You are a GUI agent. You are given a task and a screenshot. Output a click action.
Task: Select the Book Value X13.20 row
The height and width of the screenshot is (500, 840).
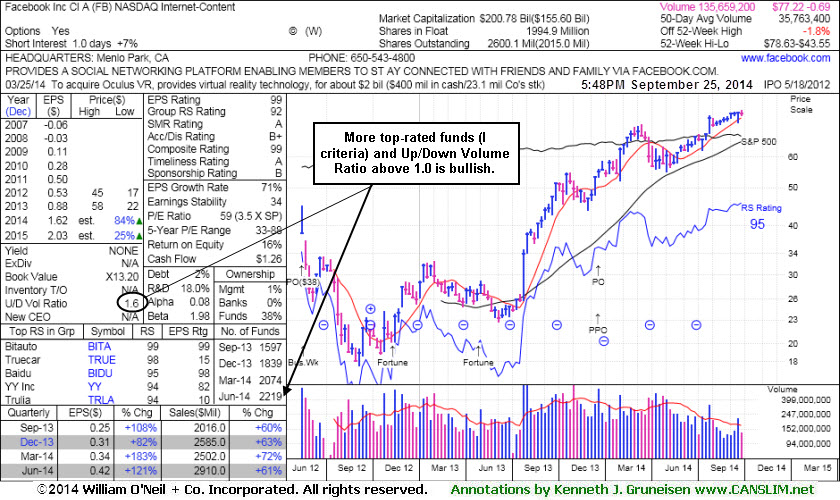[x=72, y=277]
